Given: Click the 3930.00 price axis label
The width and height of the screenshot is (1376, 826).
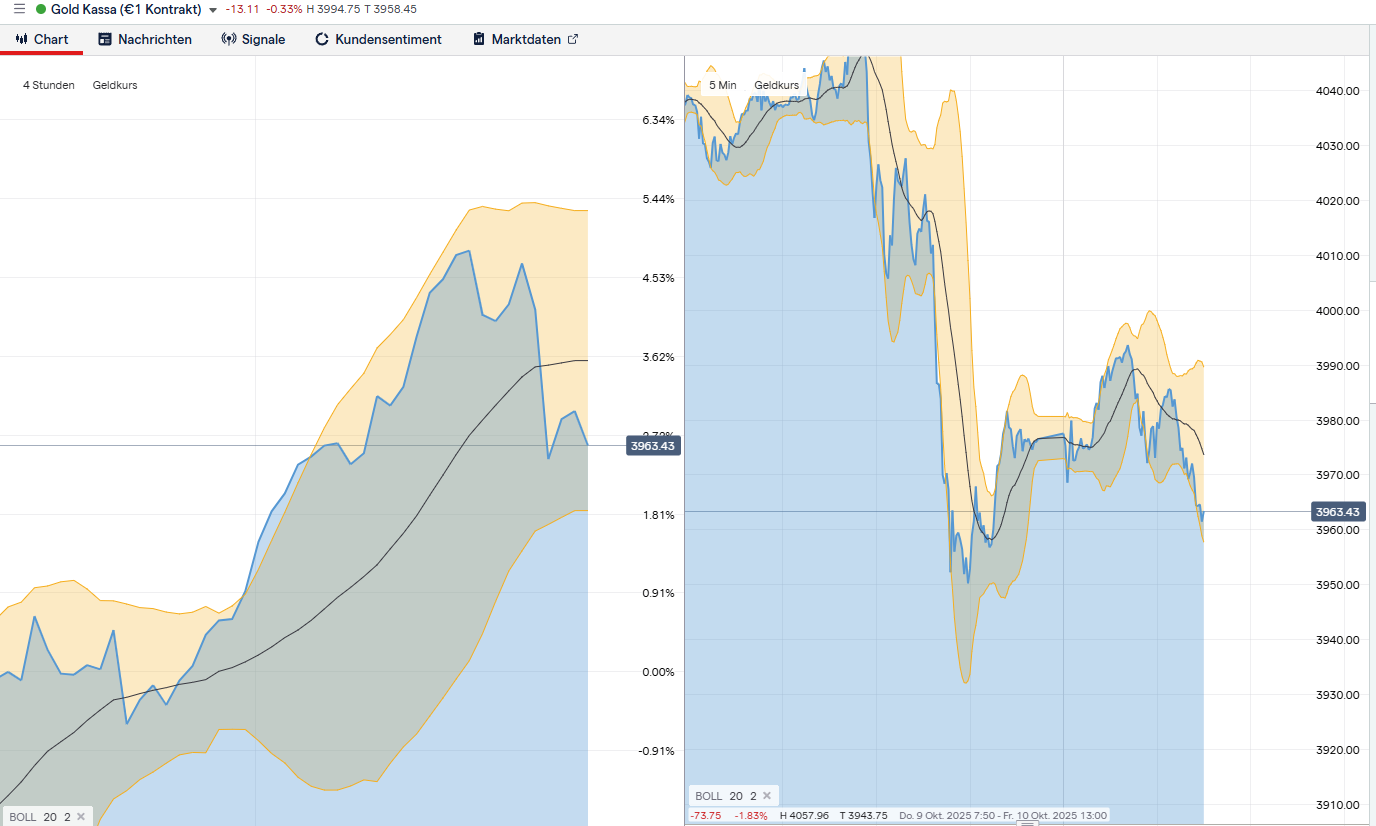Looking at the screenshot, I should 1337,695.
